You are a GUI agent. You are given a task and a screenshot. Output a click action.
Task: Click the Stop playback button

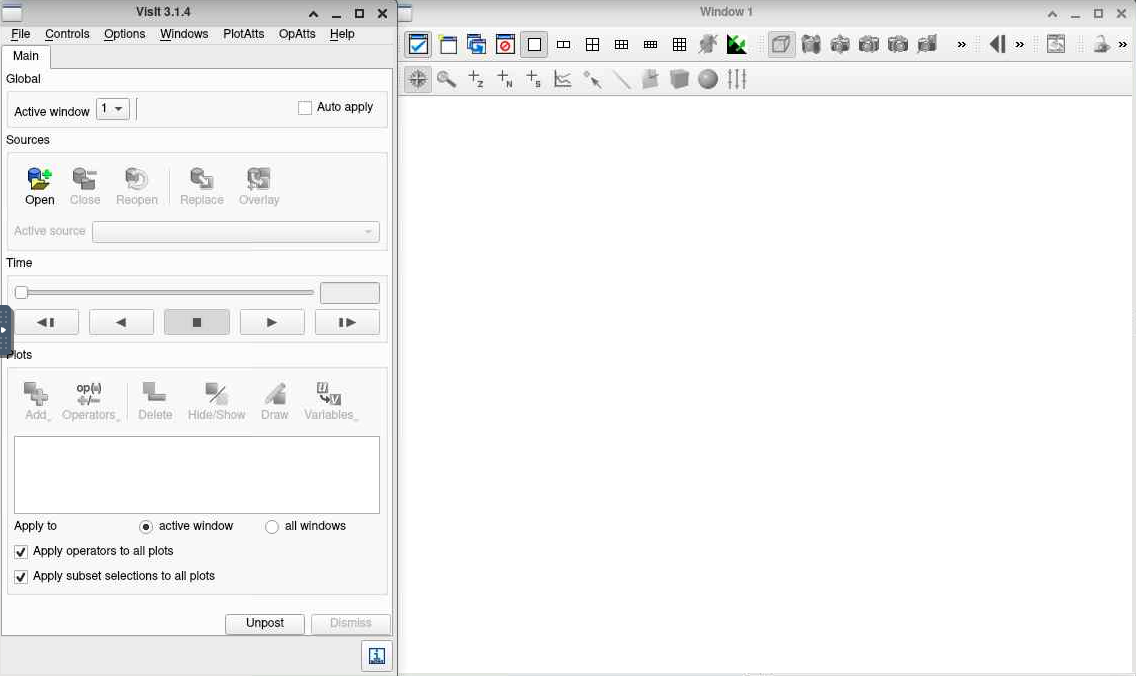pyautogui.click(x=196, y=322)
